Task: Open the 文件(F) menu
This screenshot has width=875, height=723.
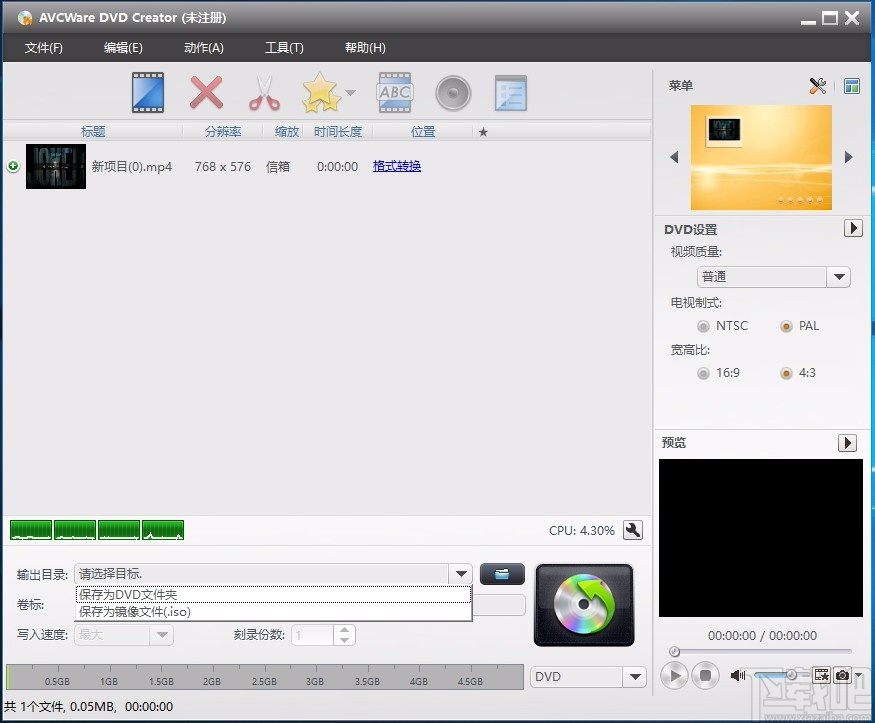Action: pyautogui.click(x=44, y=47)
